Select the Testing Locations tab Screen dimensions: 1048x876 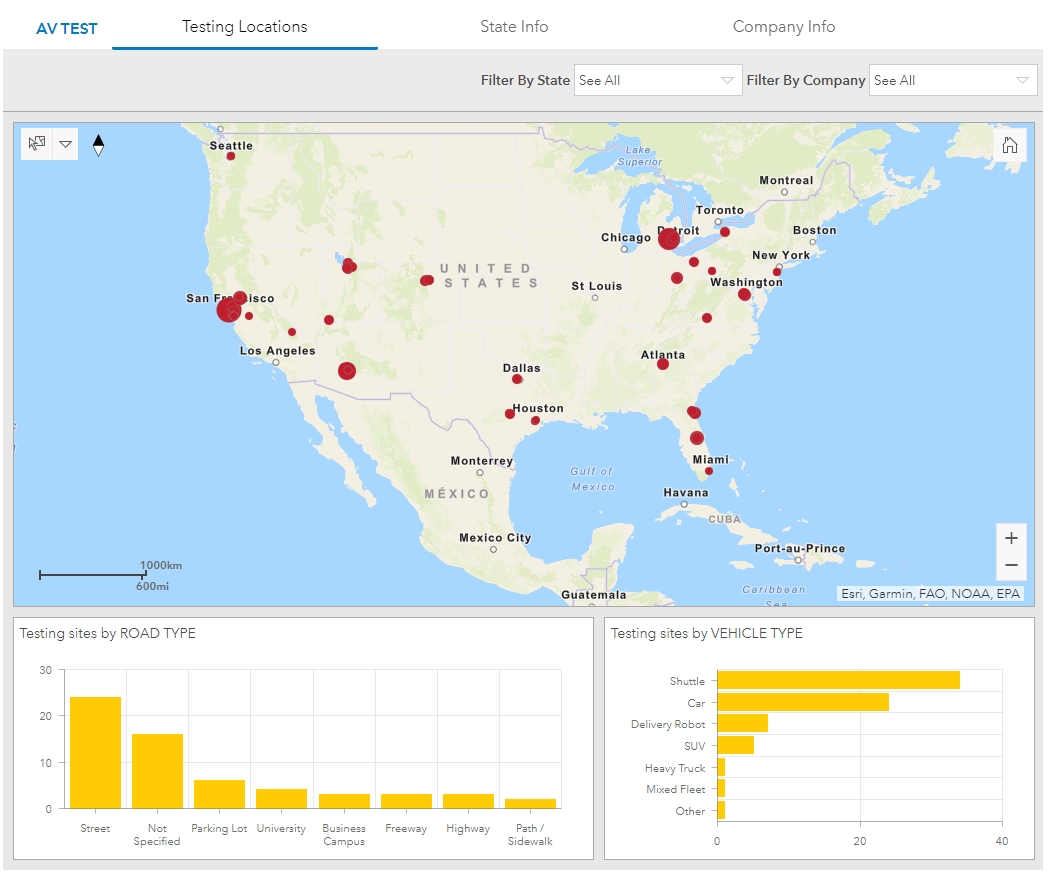(x=244, y=27)
